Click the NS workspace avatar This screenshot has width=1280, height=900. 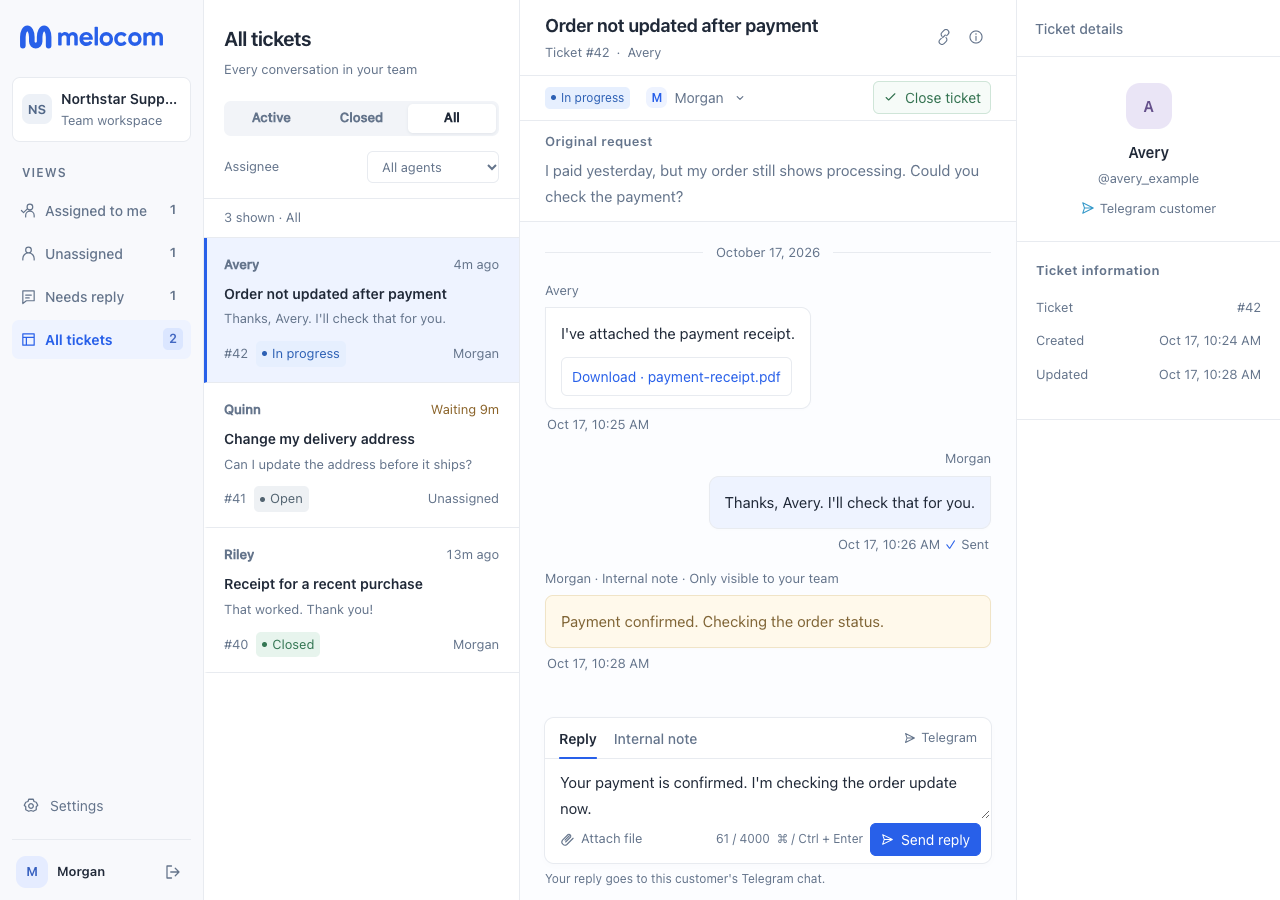37,109
